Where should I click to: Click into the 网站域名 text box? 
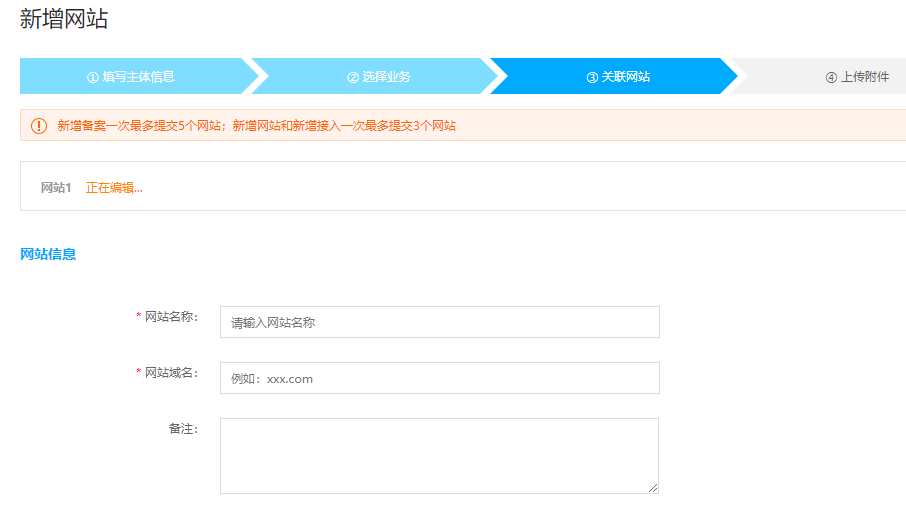click(439, 378)
